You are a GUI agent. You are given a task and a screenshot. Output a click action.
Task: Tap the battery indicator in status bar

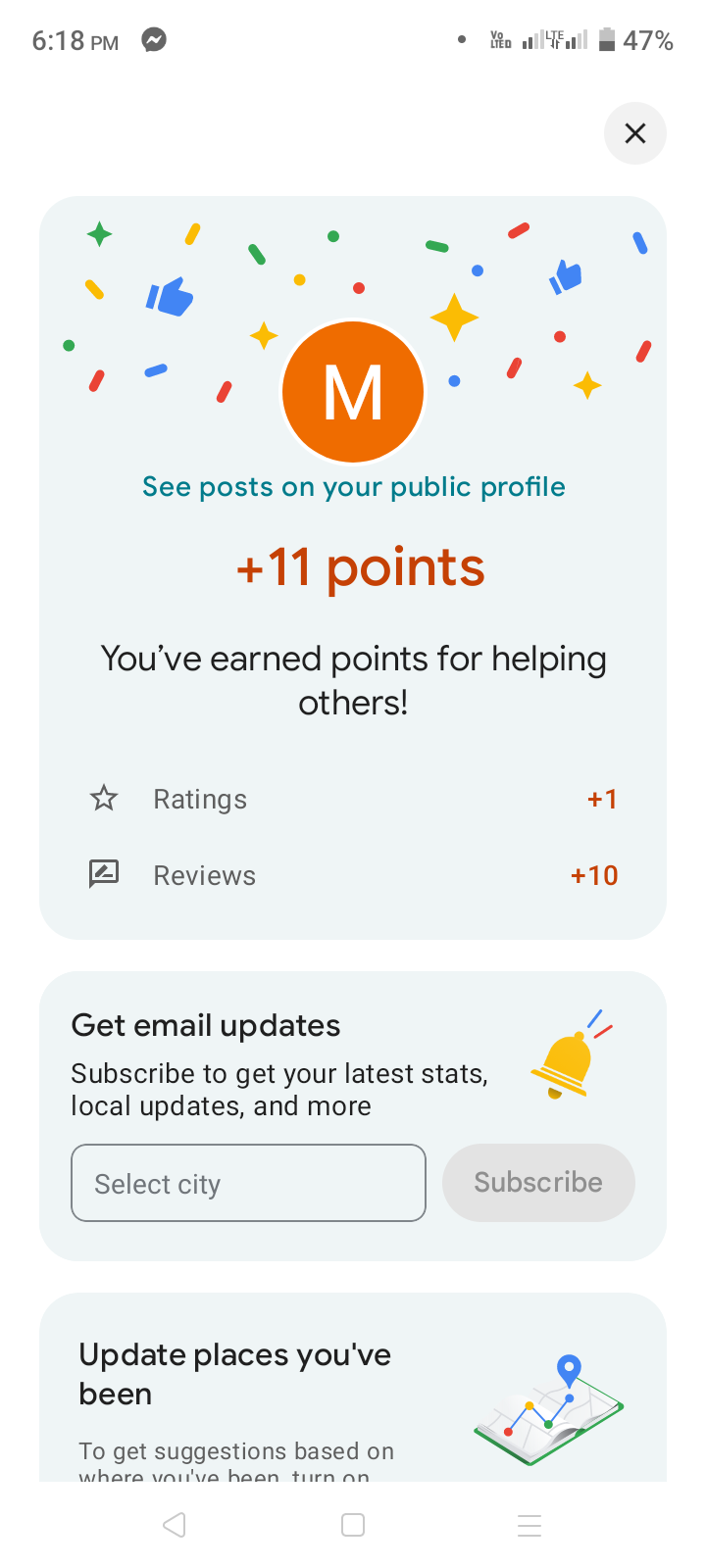click(x=607, y=40)
